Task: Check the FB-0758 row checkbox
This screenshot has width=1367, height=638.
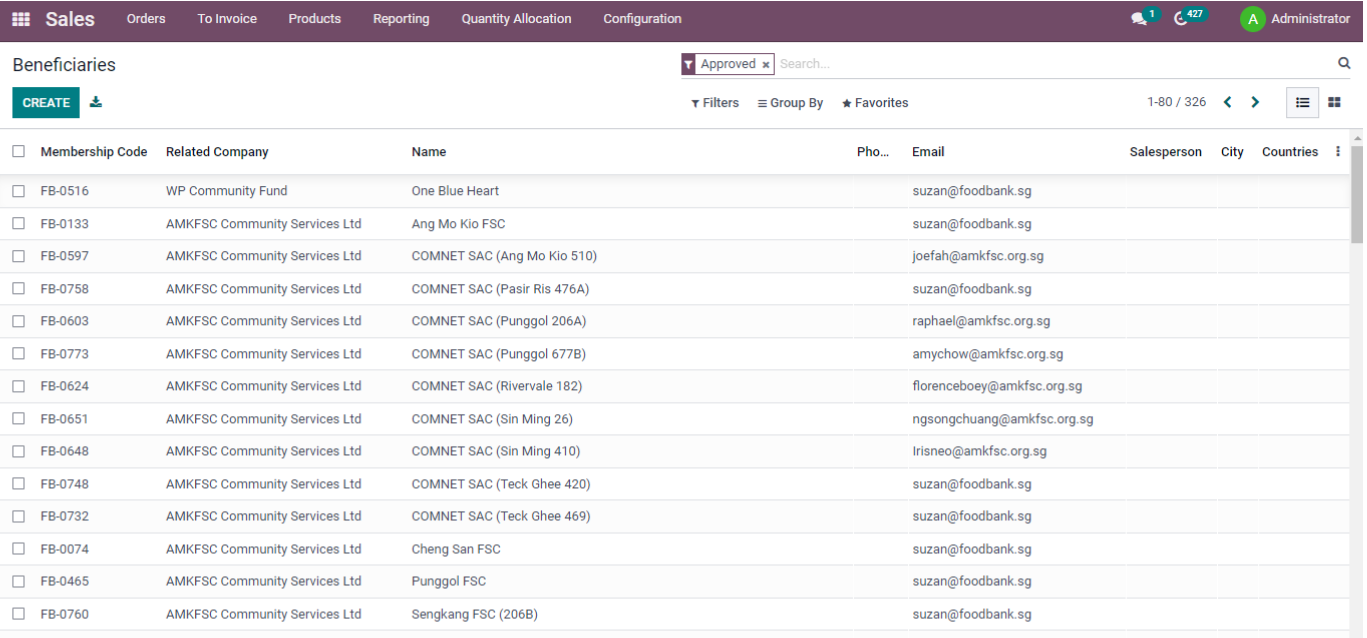Action: 19,289
